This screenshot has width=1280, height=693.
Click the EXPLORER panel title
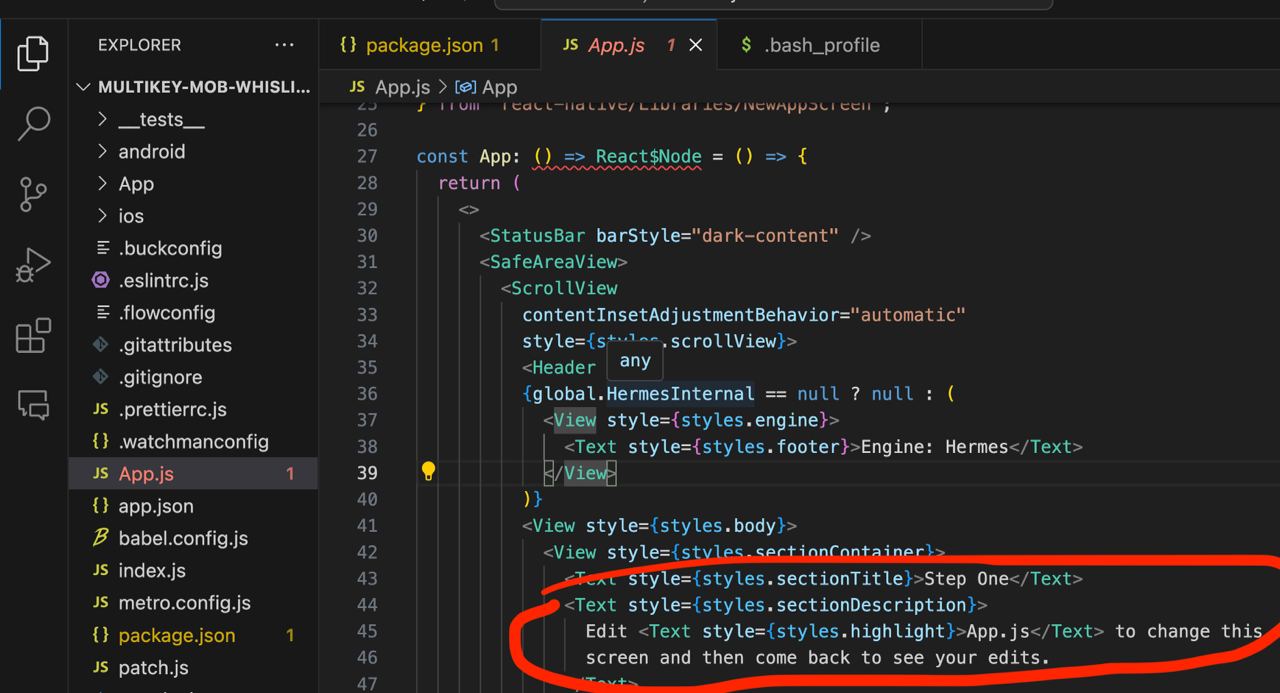[139, 45]
